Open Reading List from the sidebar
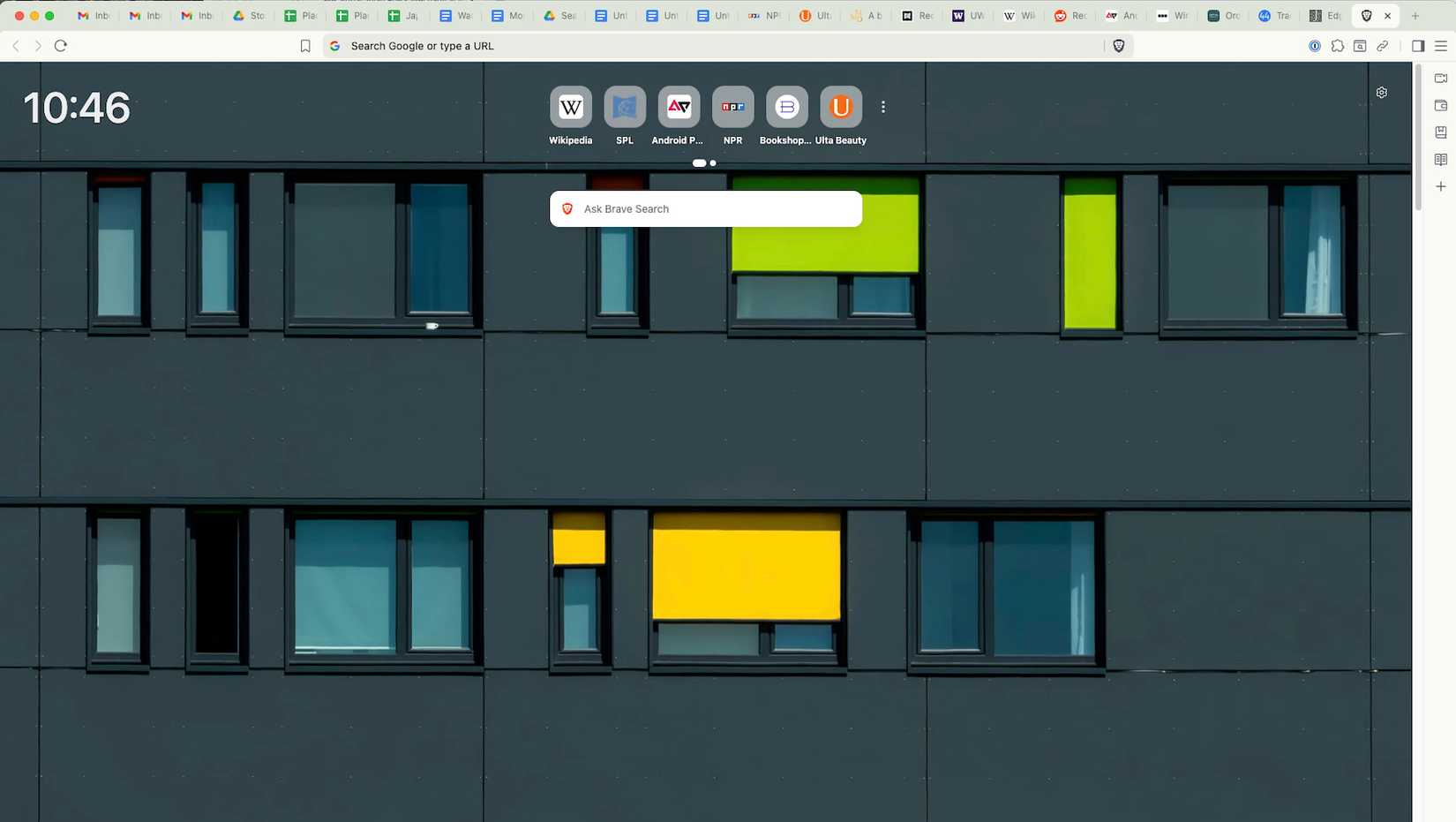 1441,160
